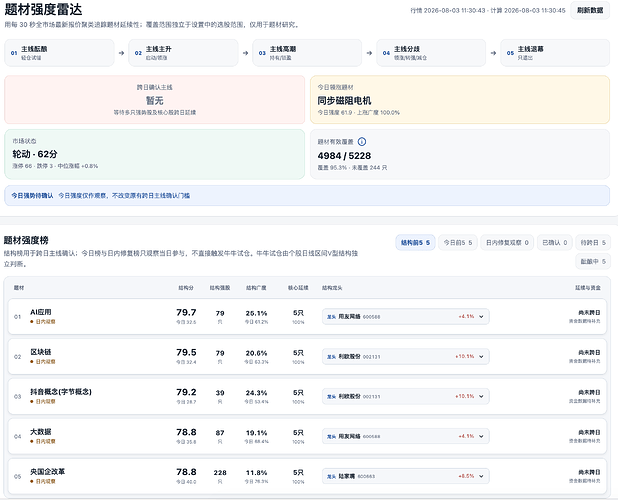
Task: Click the 尚未跨日 status in the AI应用 row
Action: [x=589, y=312]
